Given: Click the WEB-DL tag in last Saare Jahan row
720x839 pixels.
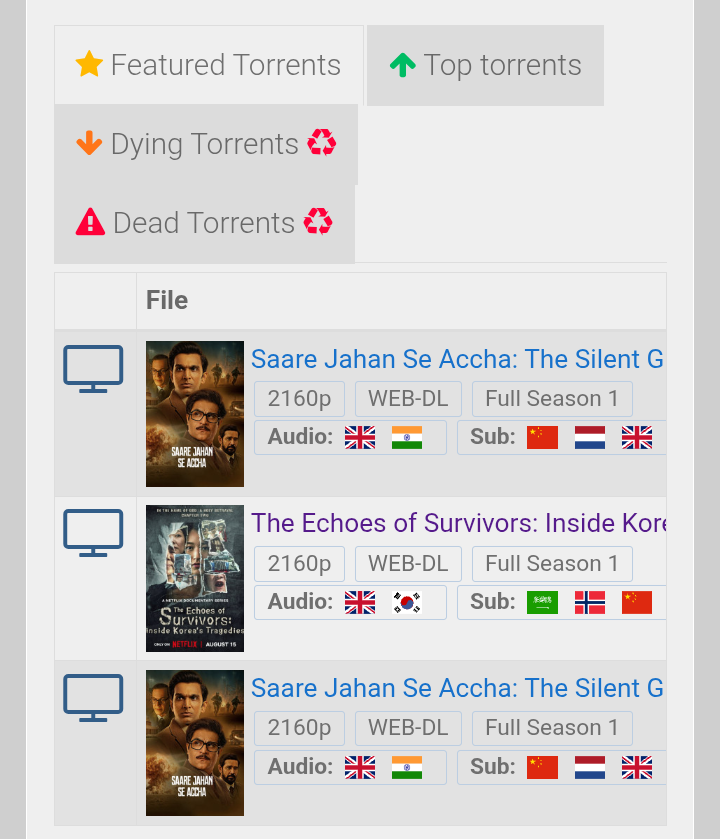Looking at the screenshot, I should pos(408,728).
